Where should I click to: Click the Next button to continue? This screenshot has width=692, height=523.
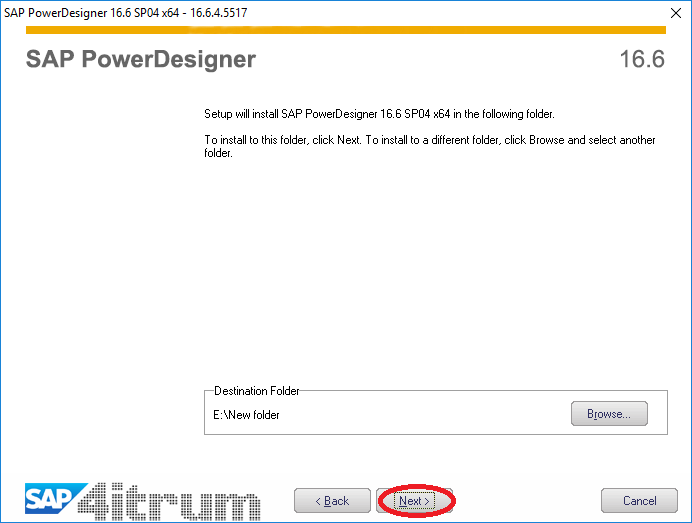click(414, 500)
